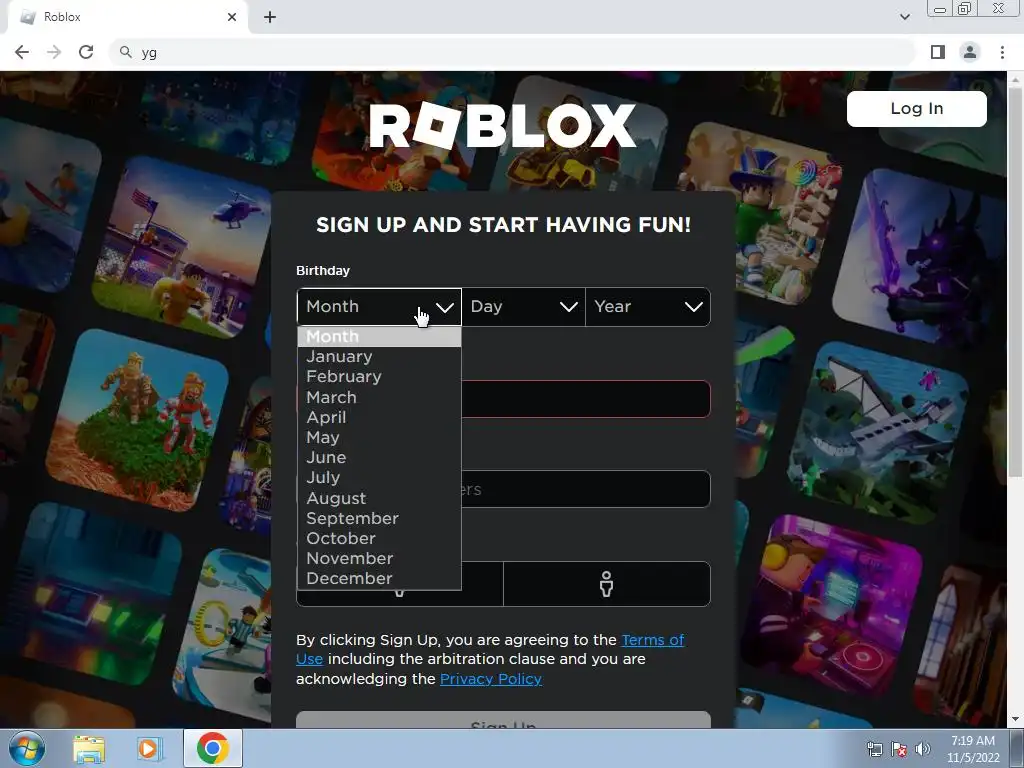Choose the Month placeholder option

click(x=379, y=337)
